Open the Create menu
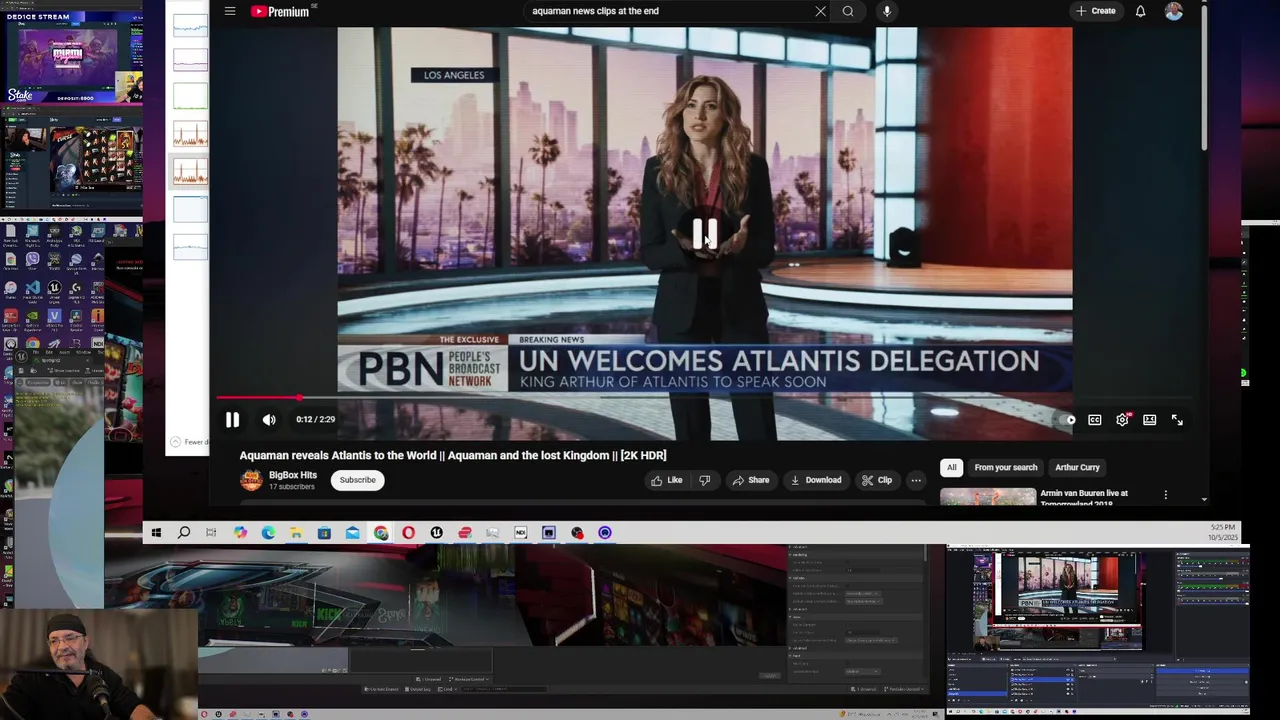This screenshot has height=720, width=1280. [x=1096, y=11]
